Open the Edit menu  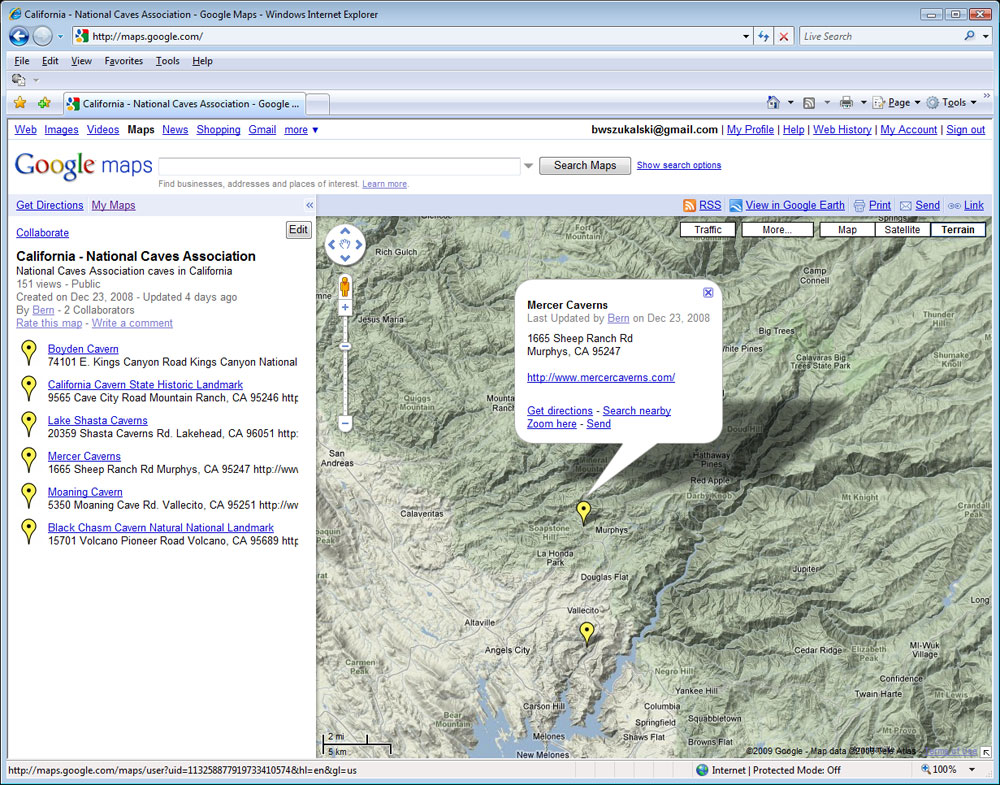coord(50,61)
